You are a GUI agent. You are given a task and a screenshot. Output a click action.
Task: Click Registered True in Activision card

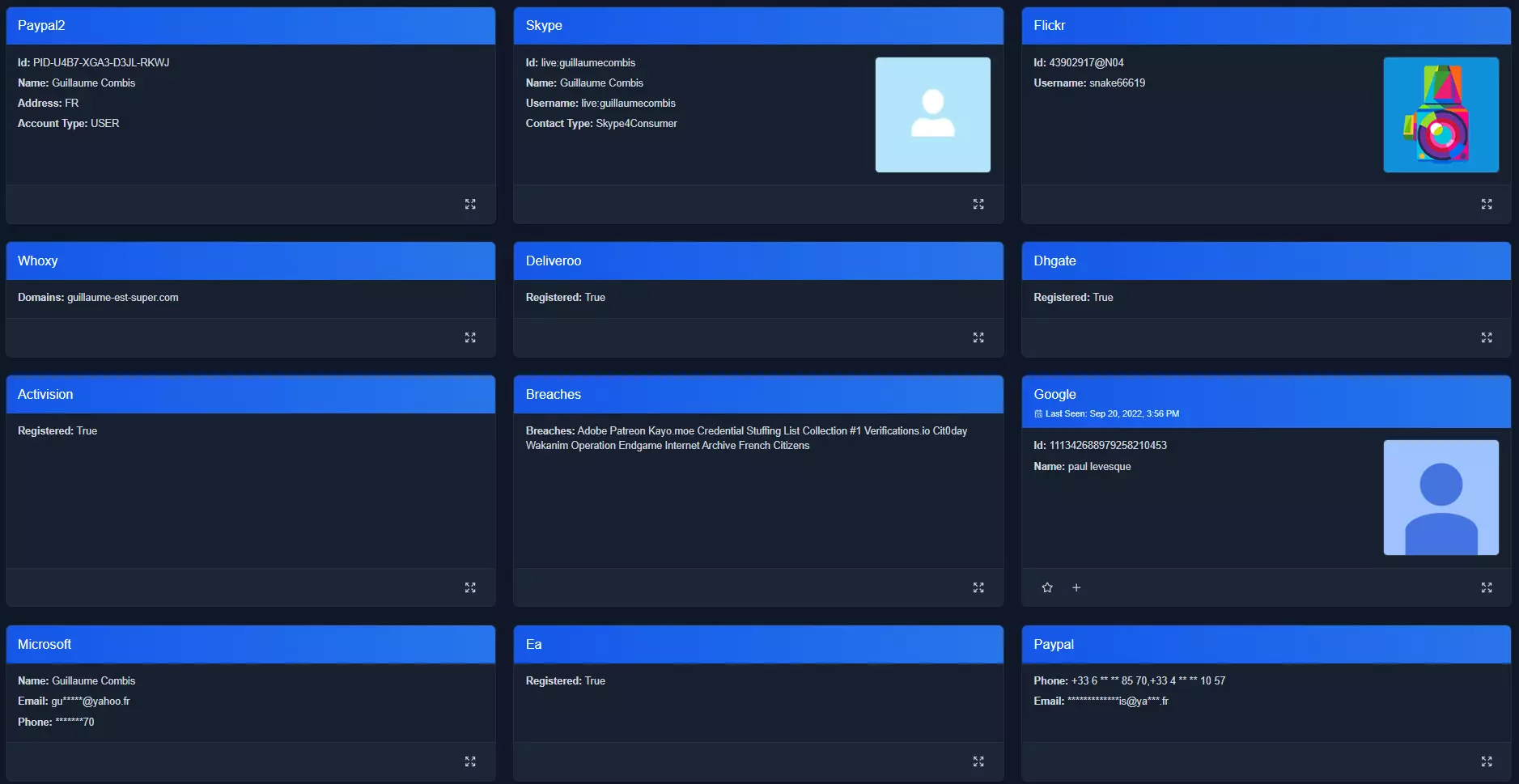[x=57, y=430]
